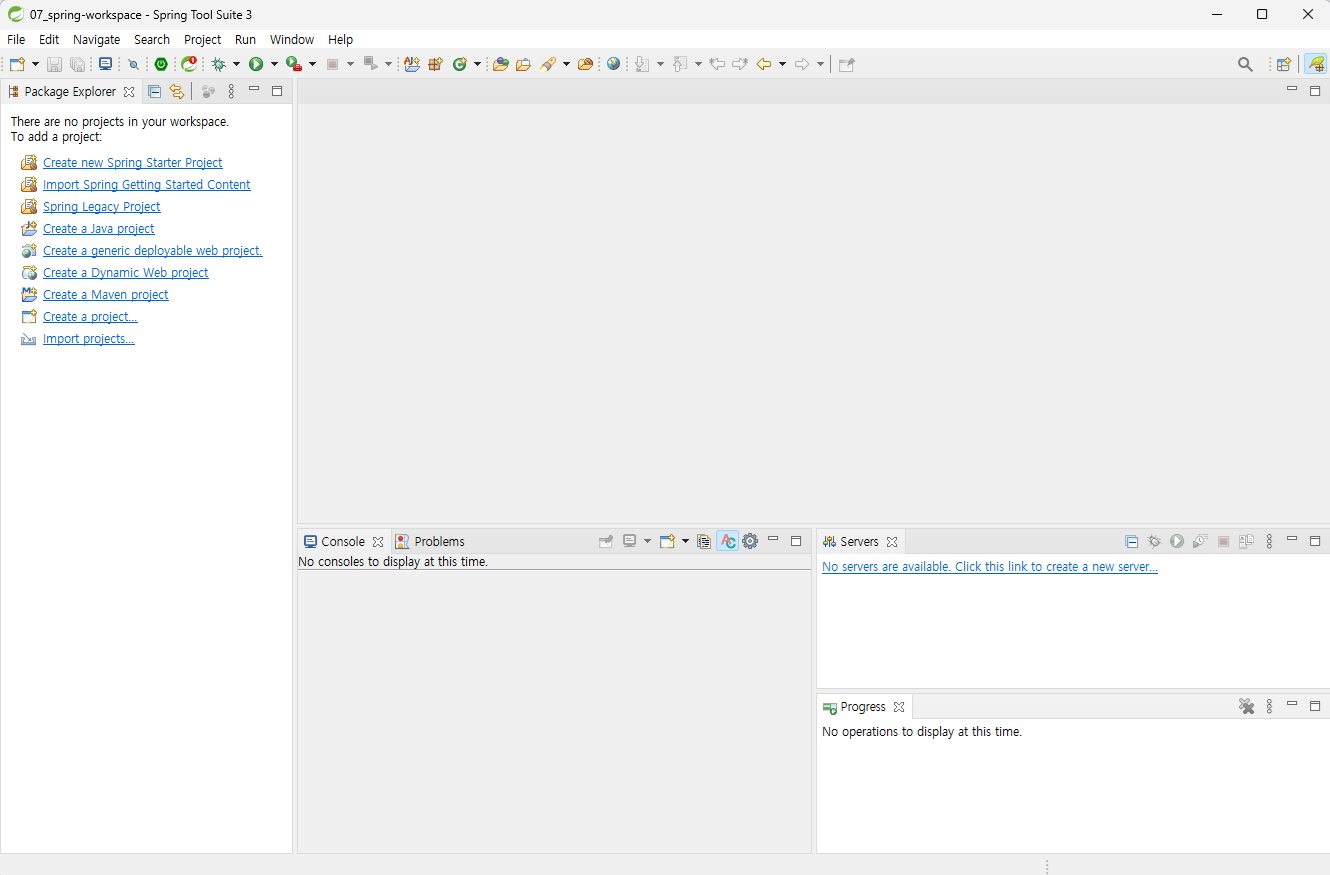This screenshot has height=875, width=1330.
Task: Click Create a Maven project link
Action: coord(106,294)
